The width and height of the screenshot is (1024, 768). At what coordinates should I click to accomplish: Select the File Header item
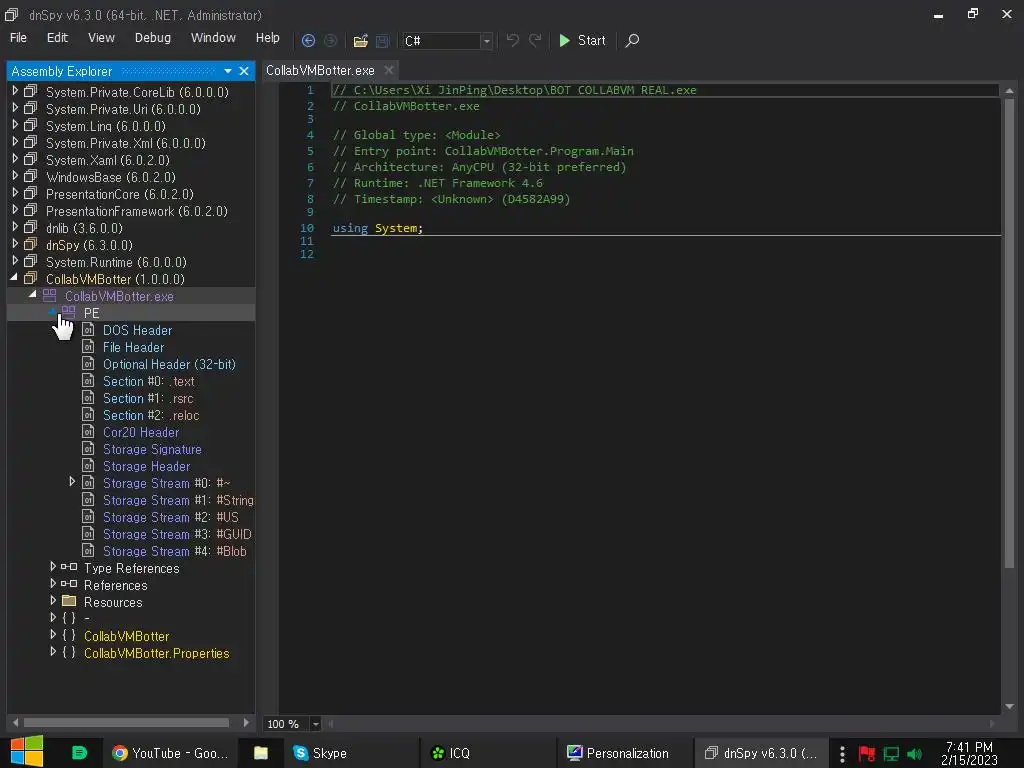[x=133, y=347]
